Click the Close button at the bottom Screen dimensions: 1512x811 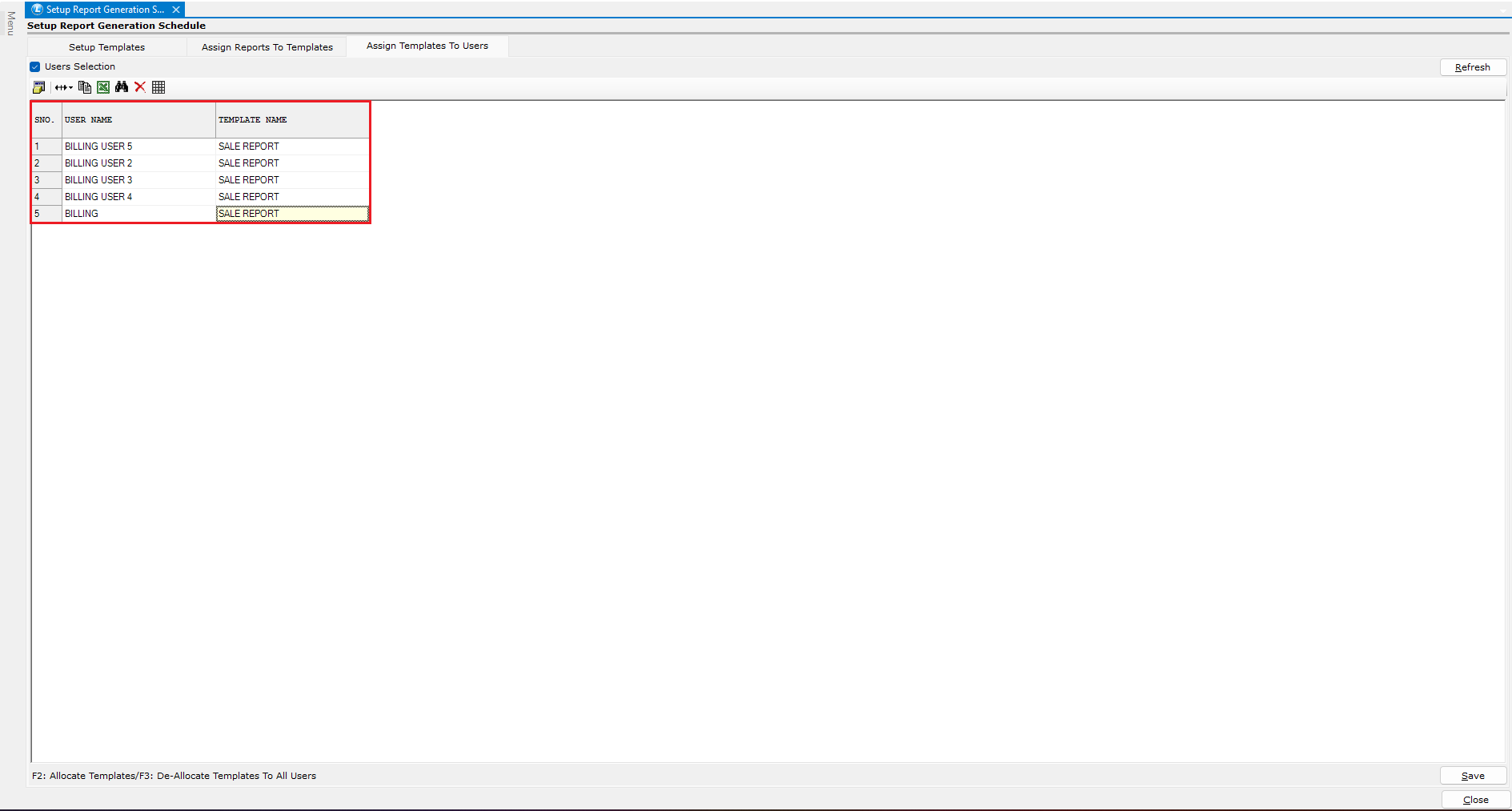tap(1475, 800)
